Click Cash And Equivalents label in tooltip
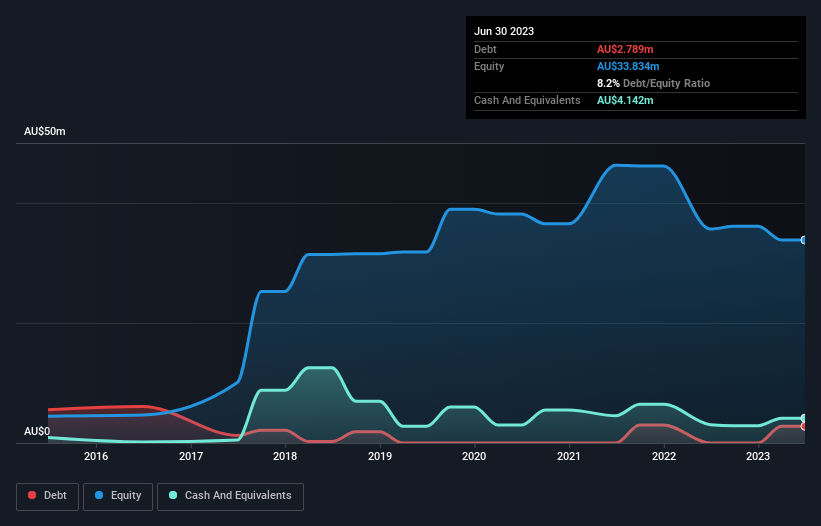The width and height of the screenshot is (821, 526). 527,100
